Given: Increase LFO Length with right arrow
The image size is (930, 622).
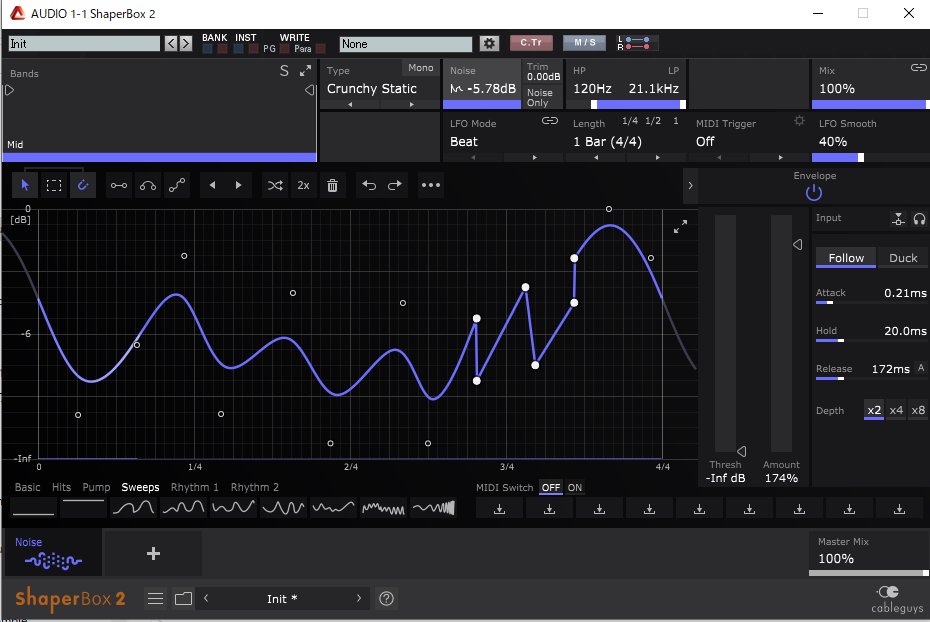Looking at the screenshot, I should tap(657, 158).
